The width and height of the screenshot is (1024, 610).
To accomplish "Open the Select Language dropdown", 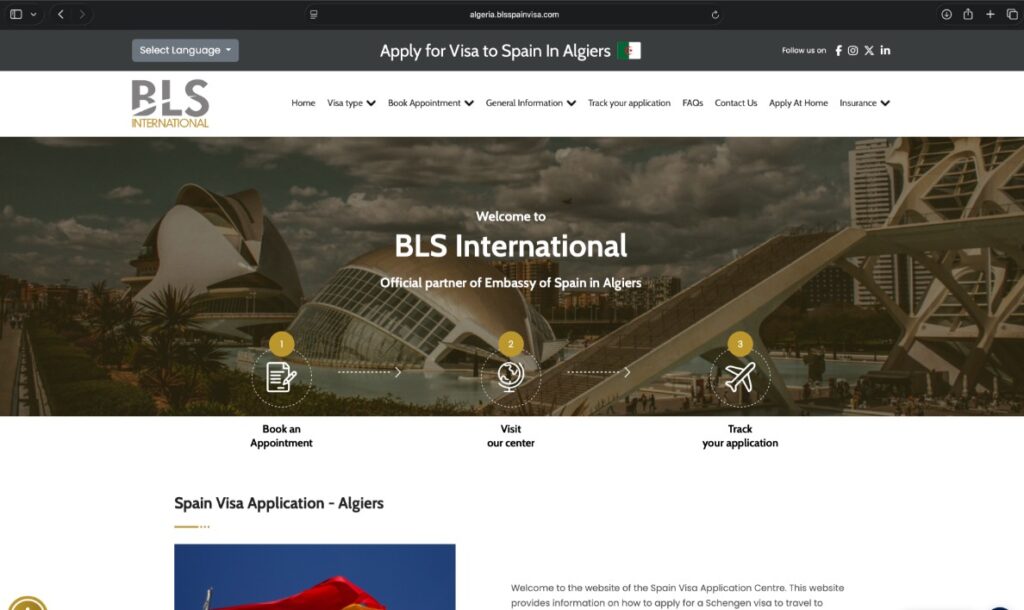I will pyautogui.click(x=185, y=50).
